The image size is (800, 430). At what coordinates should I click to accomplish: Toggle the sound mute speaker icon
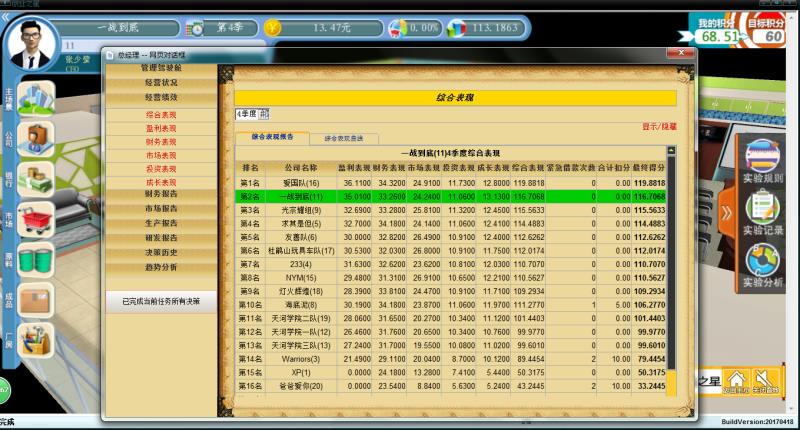pyautogui.click(x=766, y=380)
